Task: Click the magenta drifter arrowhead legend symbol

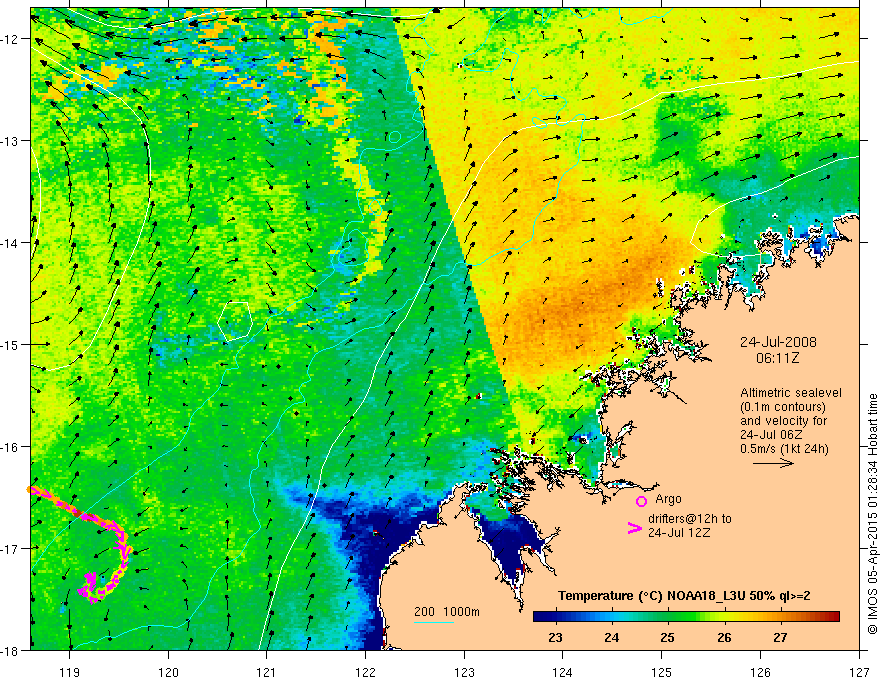Action: click(634, 528)
